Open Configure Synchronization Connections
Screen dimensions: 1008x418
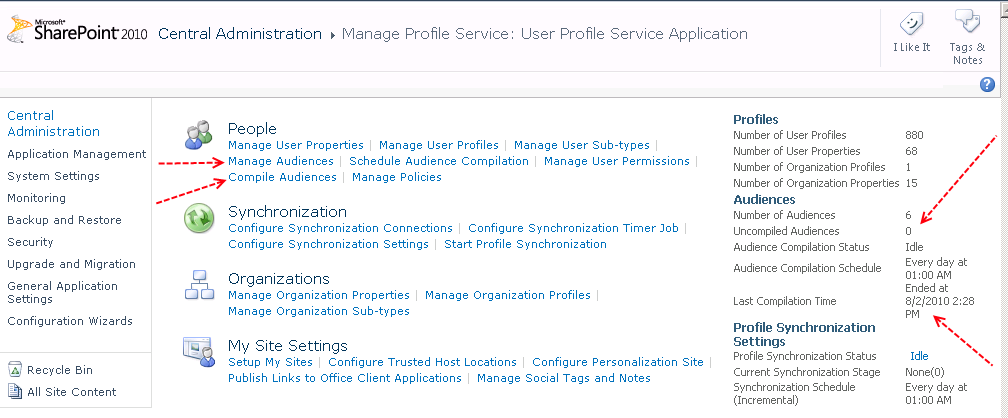coord(340,228)
